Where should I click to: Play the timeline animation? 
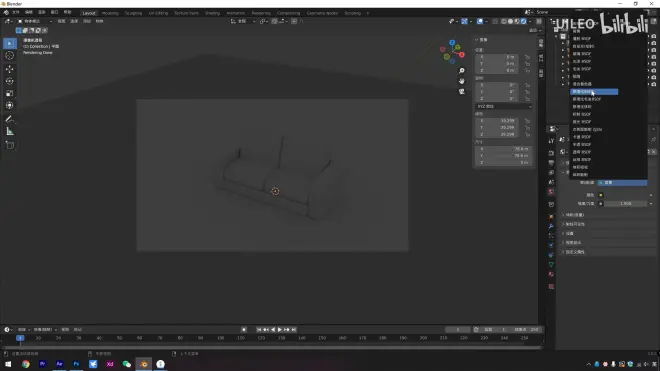pos(279,330)
